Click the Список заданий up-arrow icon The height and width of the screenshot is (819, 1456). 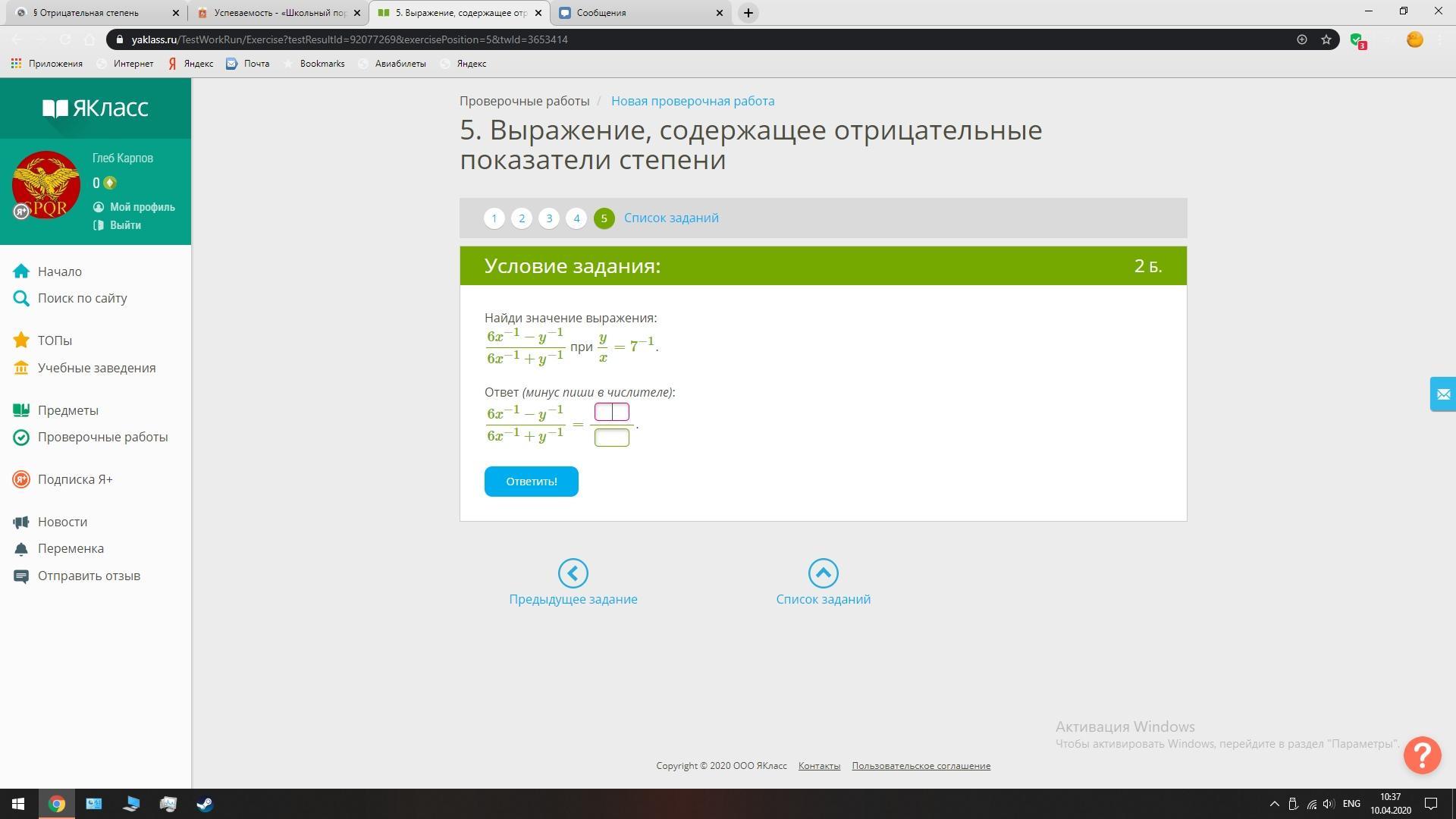click(x=823, y=573)
